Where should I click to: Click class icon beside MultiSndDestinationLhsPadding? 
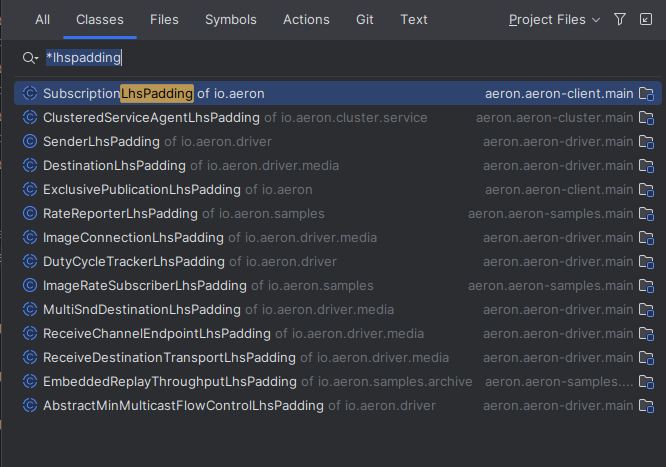30,309
